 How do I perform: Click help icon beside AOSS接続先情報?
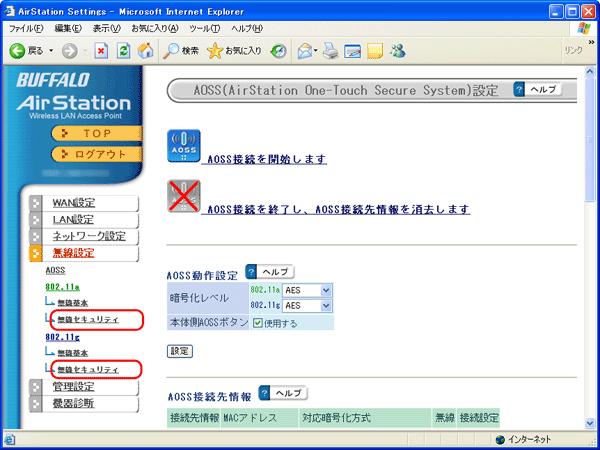pyautogui.click(x=264, y=393)
